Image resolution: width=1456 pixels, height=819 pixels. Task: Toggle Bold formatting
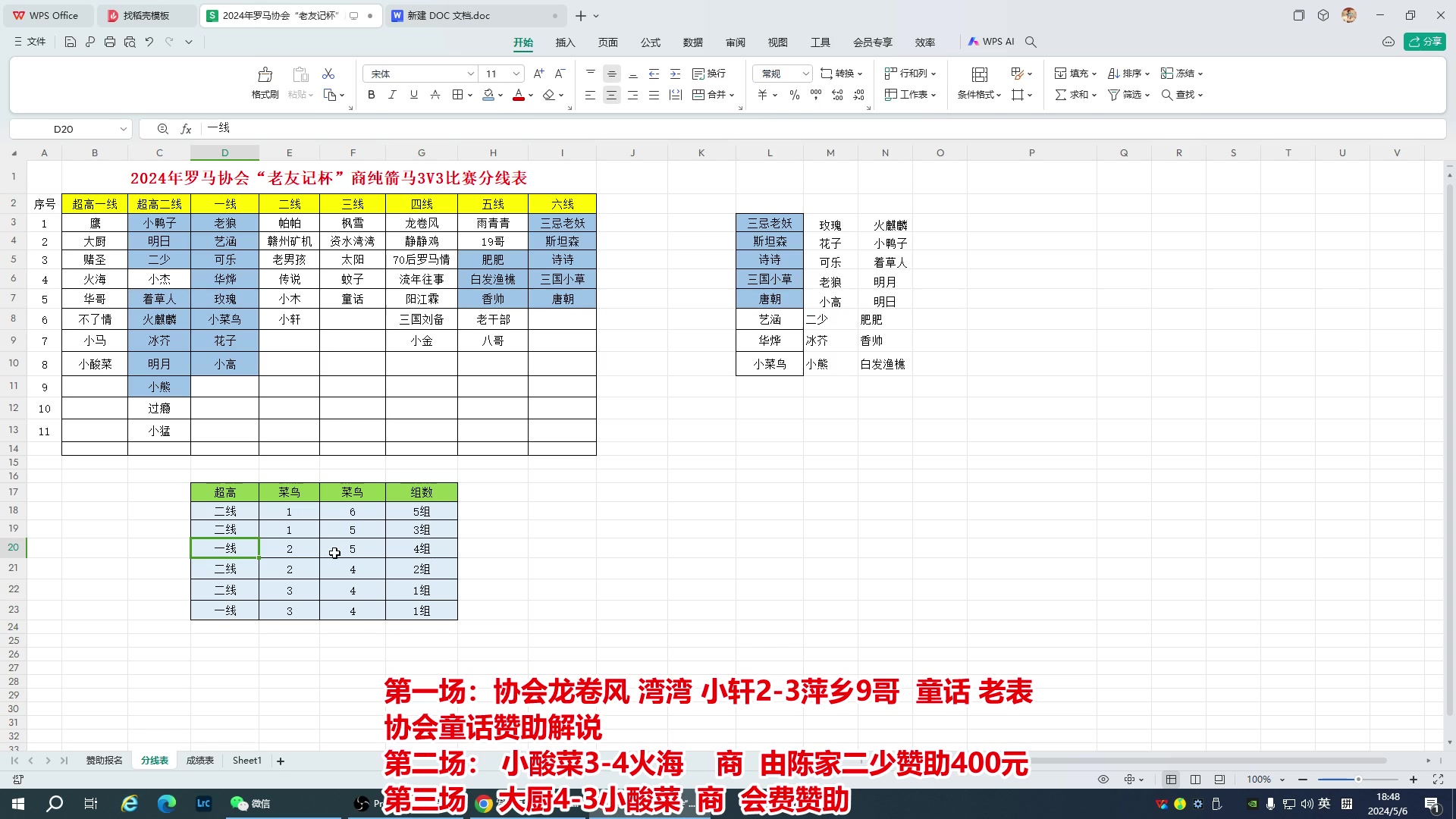pyautogui.click(x=371, y=95)
